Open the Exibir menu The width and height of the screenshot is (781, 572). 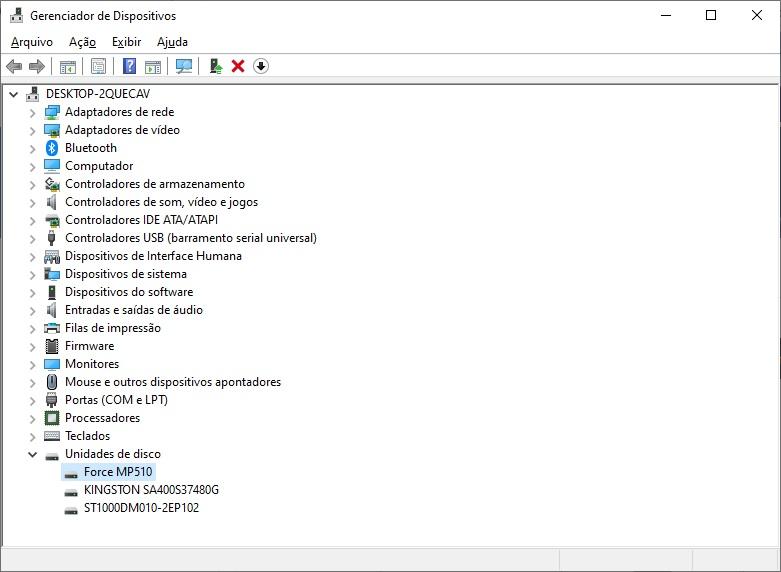(x=127, y=42)
